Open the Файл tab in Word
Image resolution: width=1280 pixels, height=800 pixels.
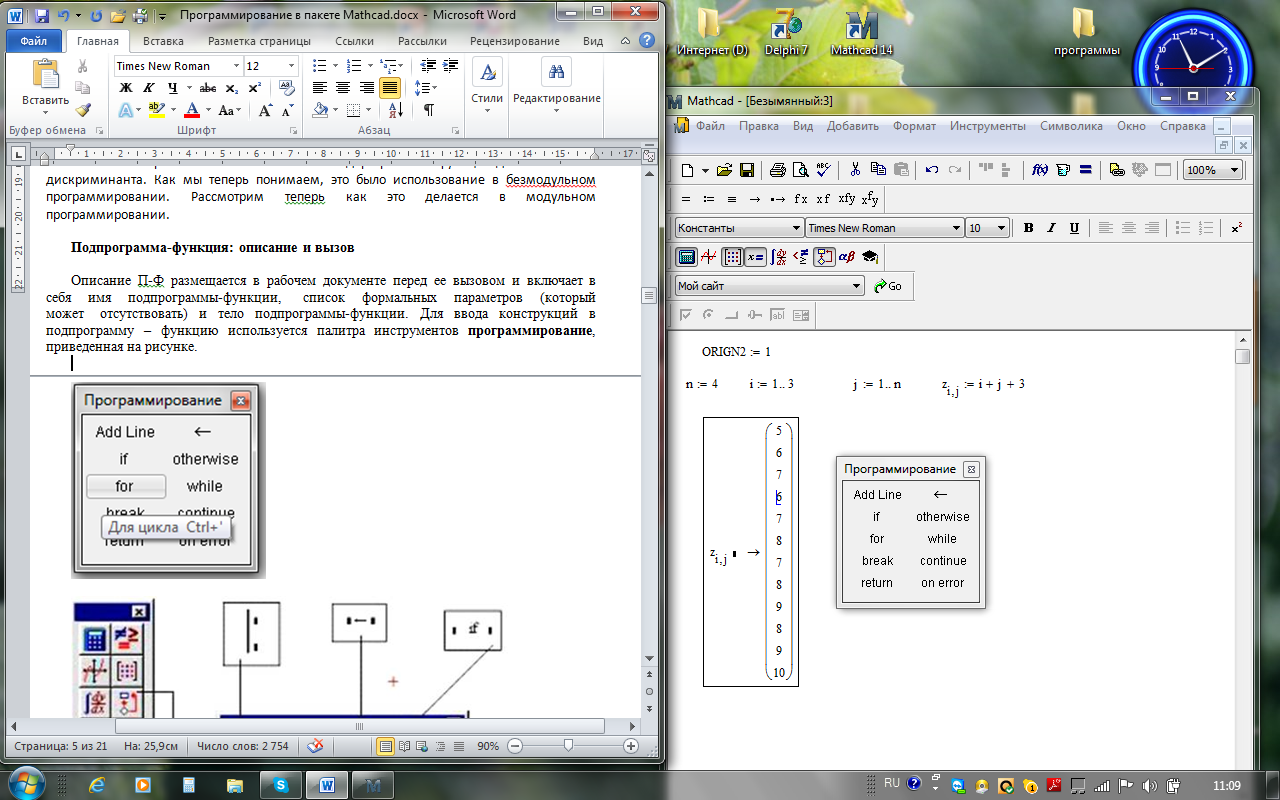[33, 41]
